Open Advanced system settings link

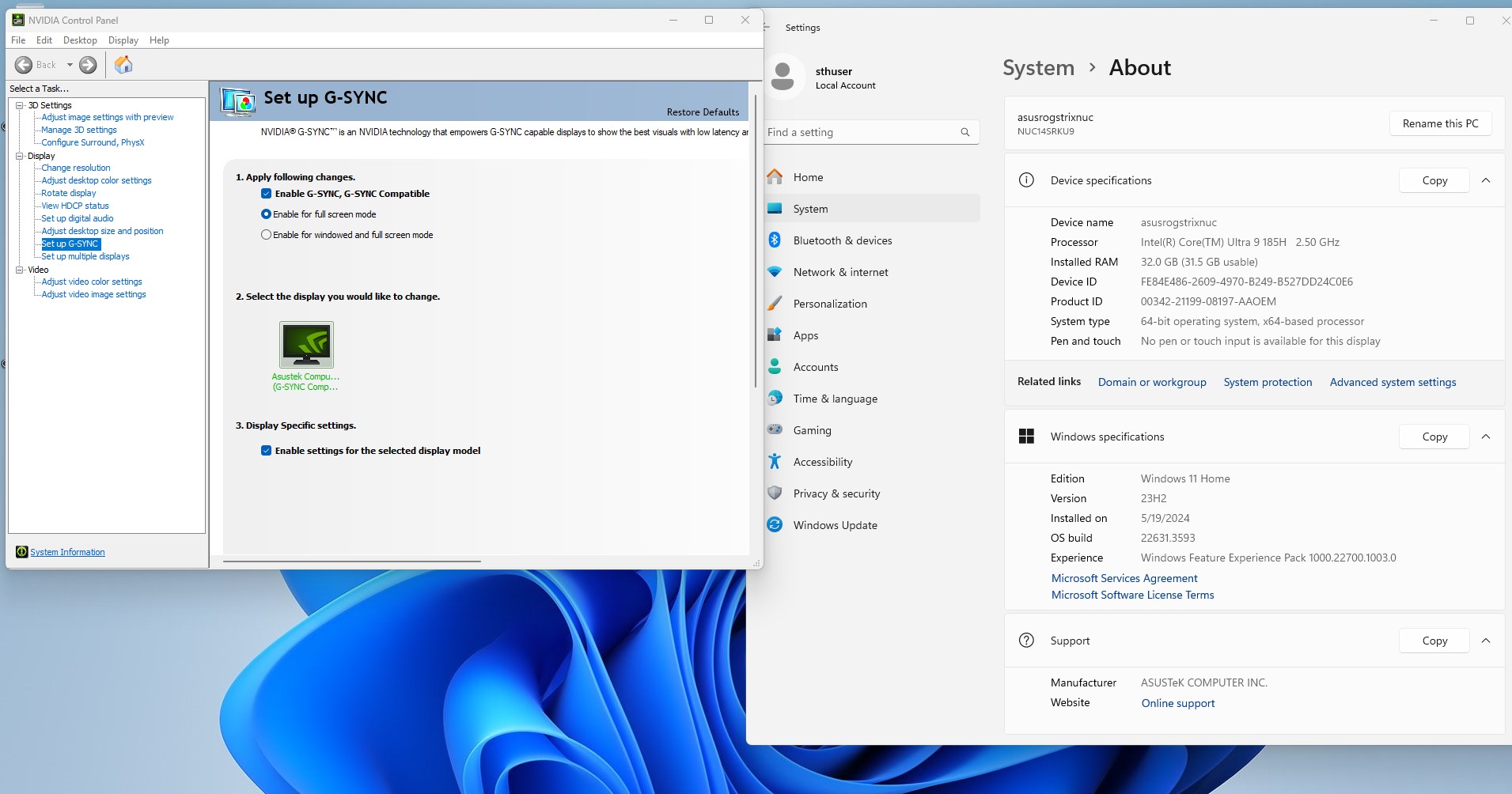(x=1392, y=382)
